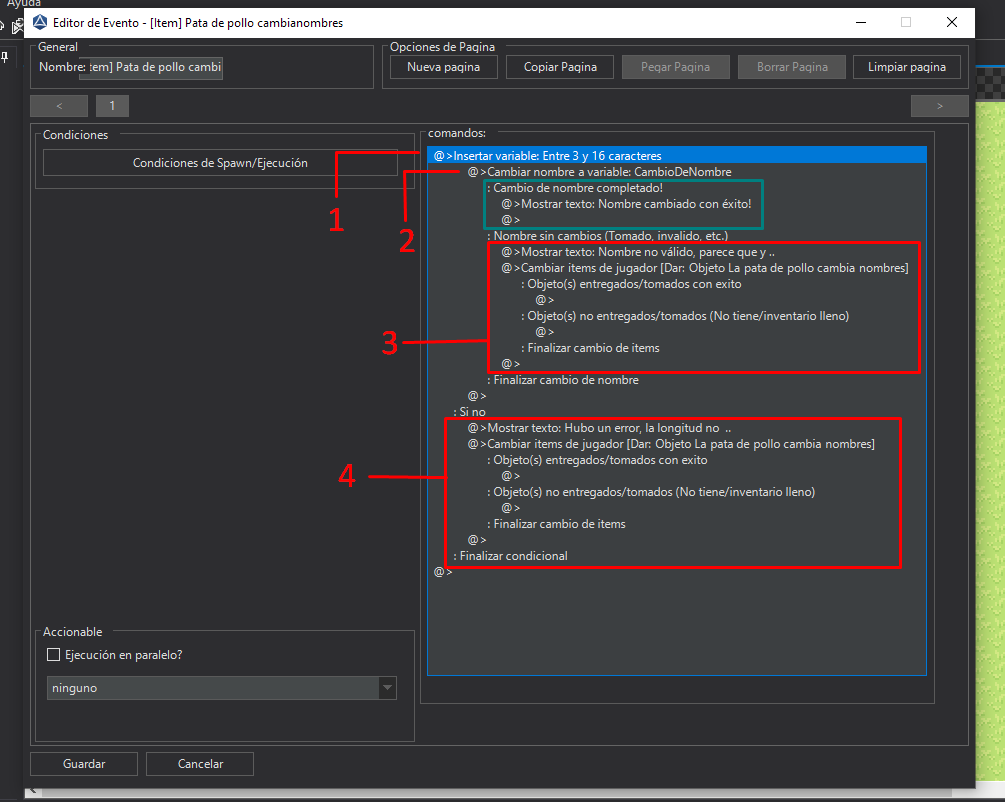This screenshot has width=1005, height=802.
Task: Toggle the Ejecución en paralelo checkbox
Action: click(x=54, y=655)
